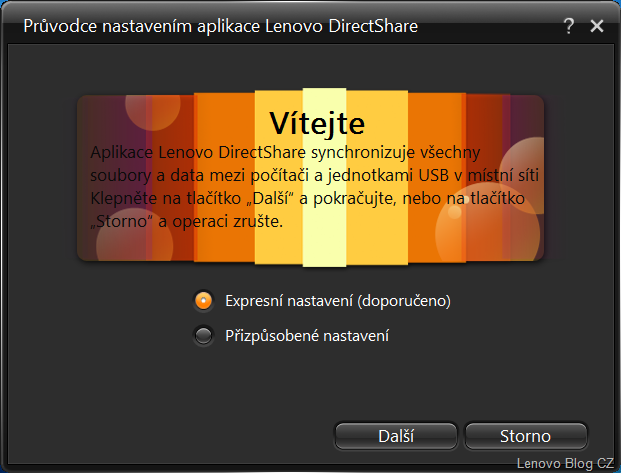Cancel setup with the Storno button

point(526,436)
